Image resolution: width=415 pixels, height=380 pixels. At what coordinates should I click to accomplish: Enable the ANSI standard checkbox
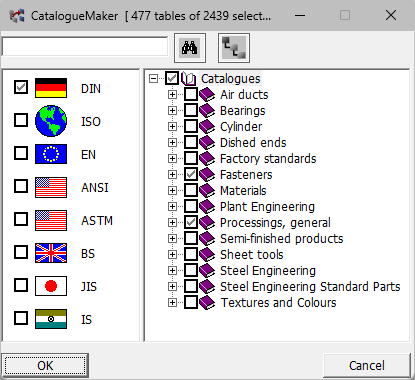pos(21,186)
